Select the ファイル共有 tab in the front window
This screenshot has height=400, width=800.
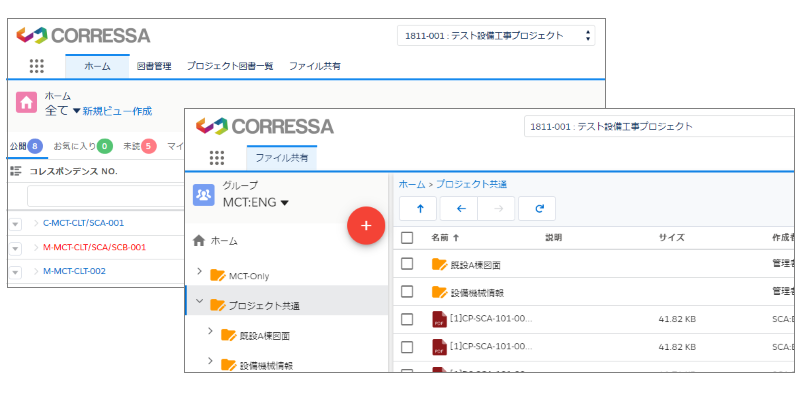pos(282,158)
